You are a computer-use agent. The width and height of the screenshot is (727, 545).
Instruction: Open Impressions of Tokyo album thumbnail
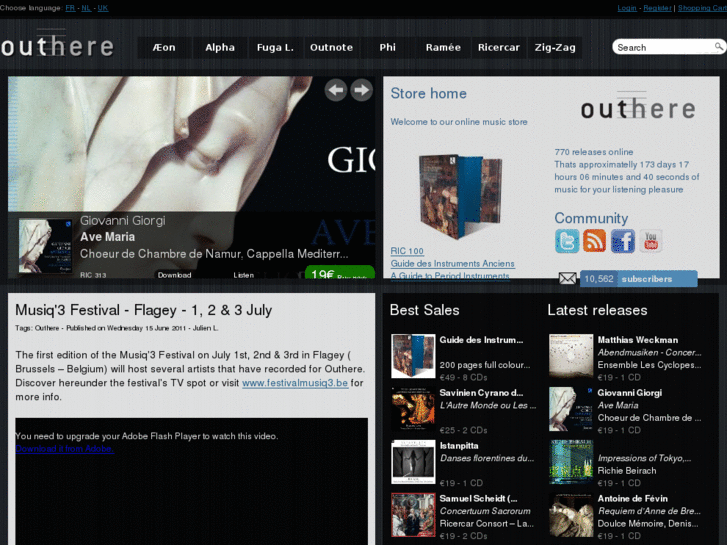(x=571, y=462)
